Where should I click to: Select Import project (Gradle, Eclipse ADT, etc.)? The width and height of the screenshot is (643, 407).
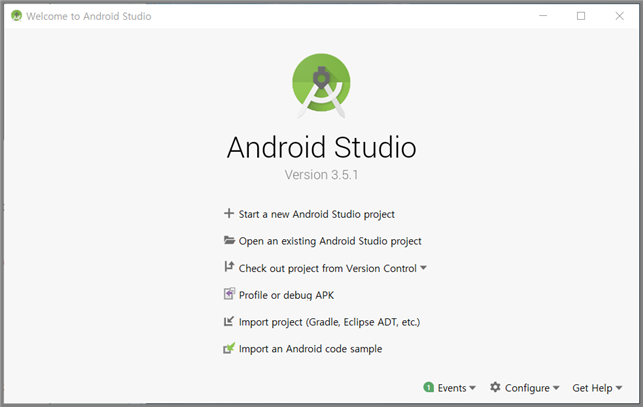pyautogui.click(x=329, y=322)
